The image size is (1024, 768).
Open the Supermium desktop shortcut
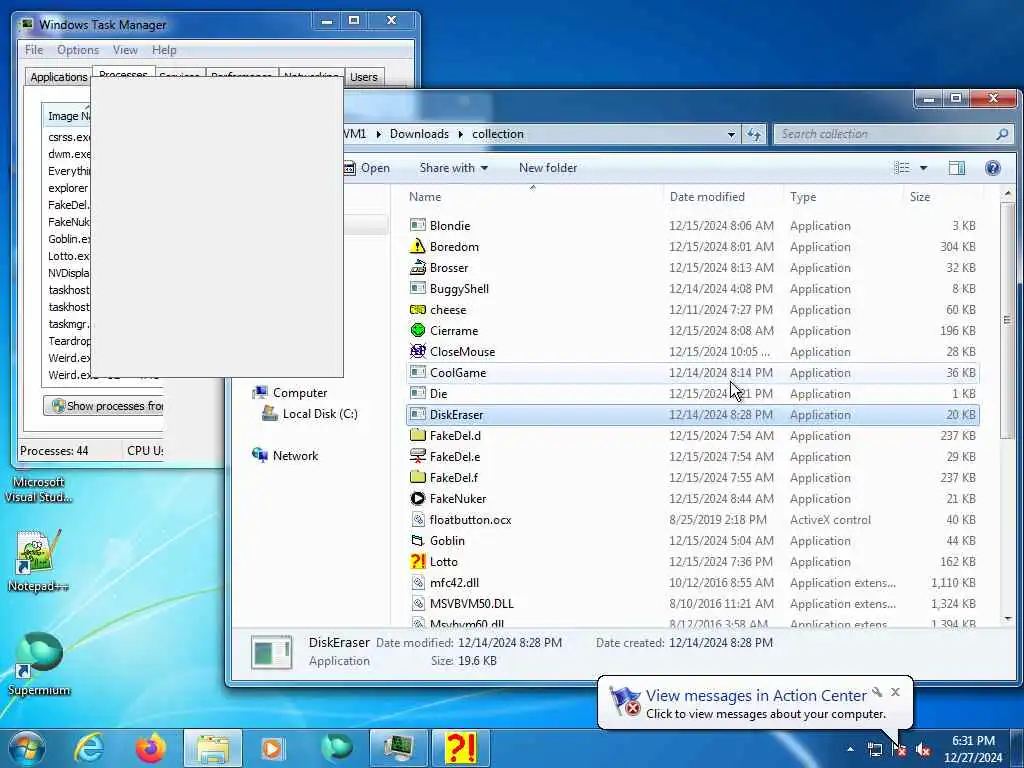click(x=39, y=664)
